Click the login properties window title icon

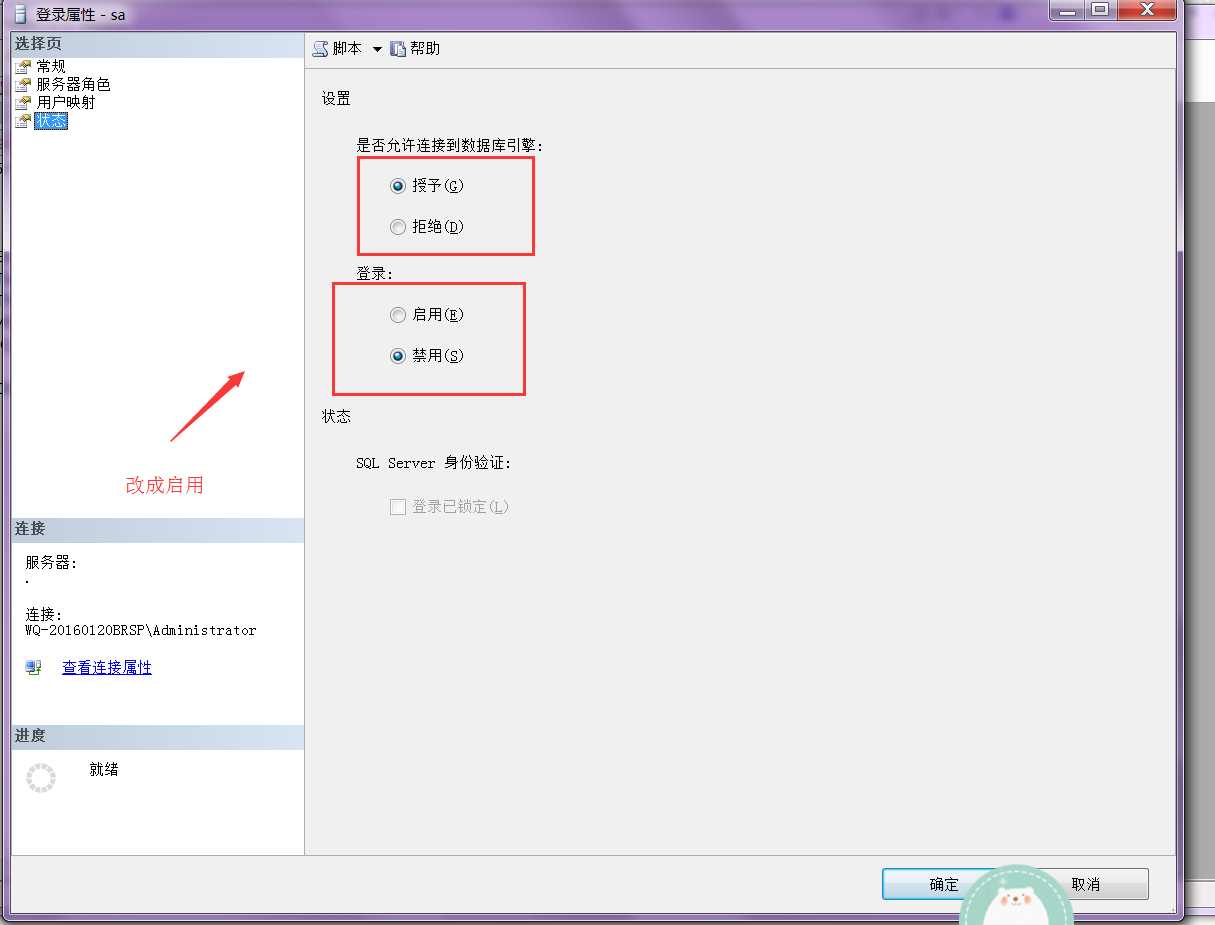pyautogui.click(x=20, y=14)
